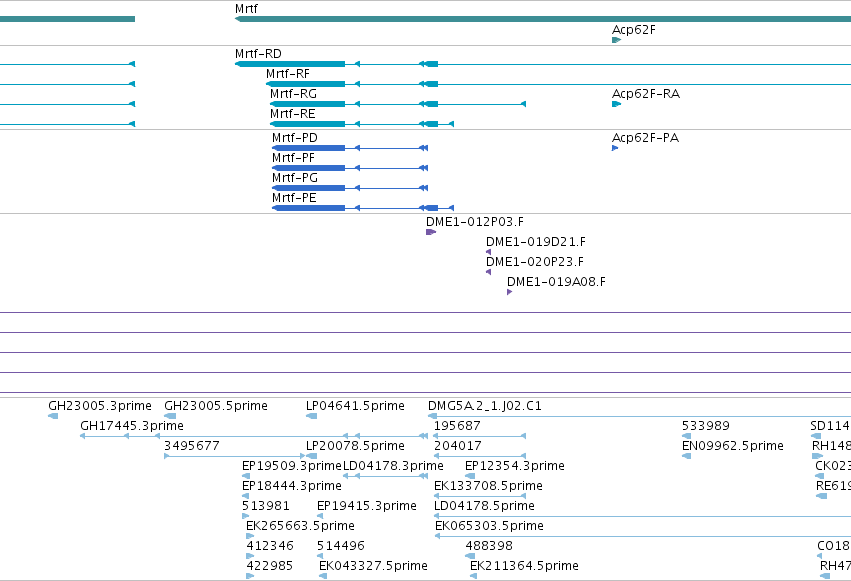
Task: Select the EN09962.5prime EST
Action: pos(687,456)
